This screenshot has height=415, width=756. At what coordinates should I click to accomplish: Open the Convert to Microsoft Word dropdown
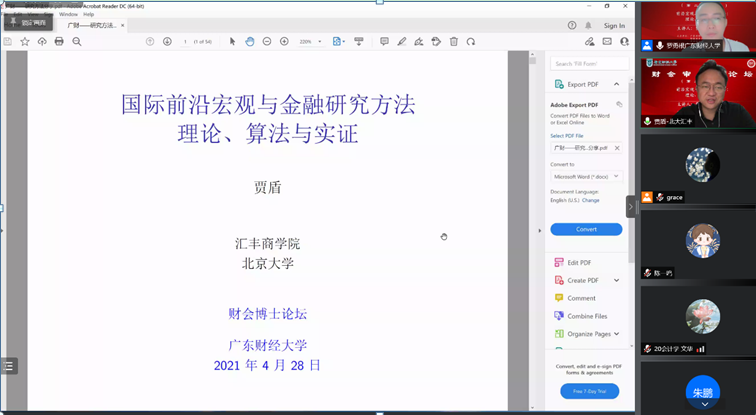(x=586, y=176)
